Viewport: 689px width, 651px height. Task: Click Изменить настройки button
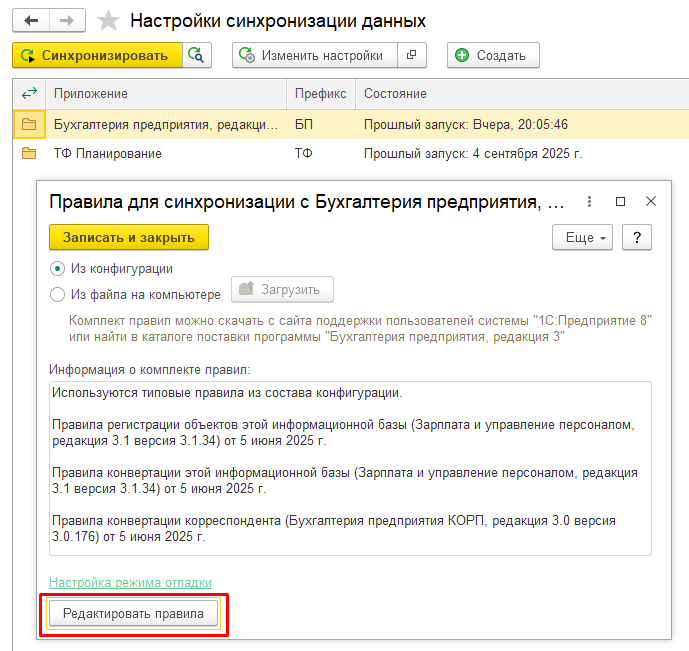click(315, 55)
